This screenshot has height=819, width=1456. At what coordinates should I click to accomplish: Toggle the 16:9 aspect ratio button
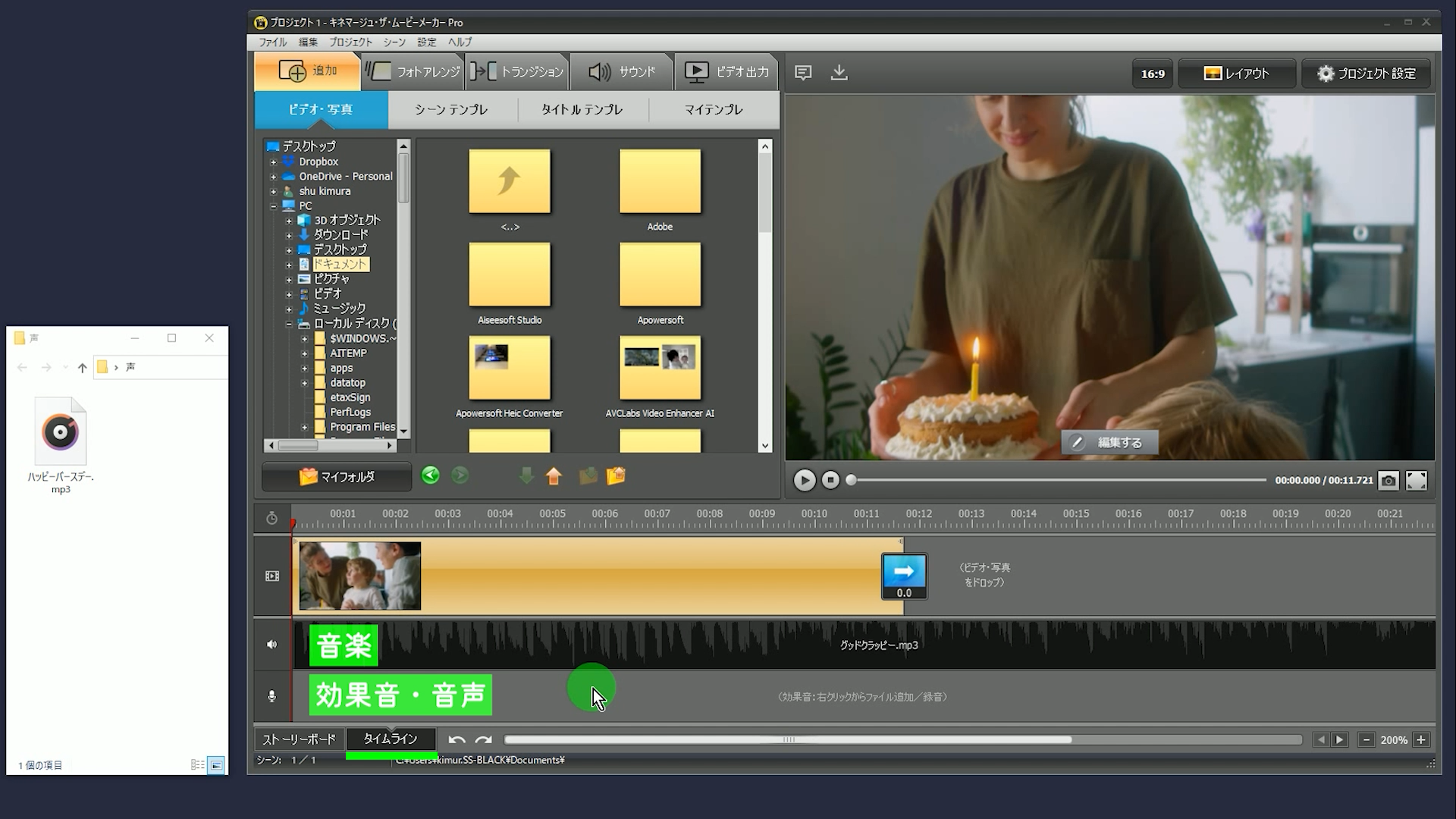[x=1152, y=74]
